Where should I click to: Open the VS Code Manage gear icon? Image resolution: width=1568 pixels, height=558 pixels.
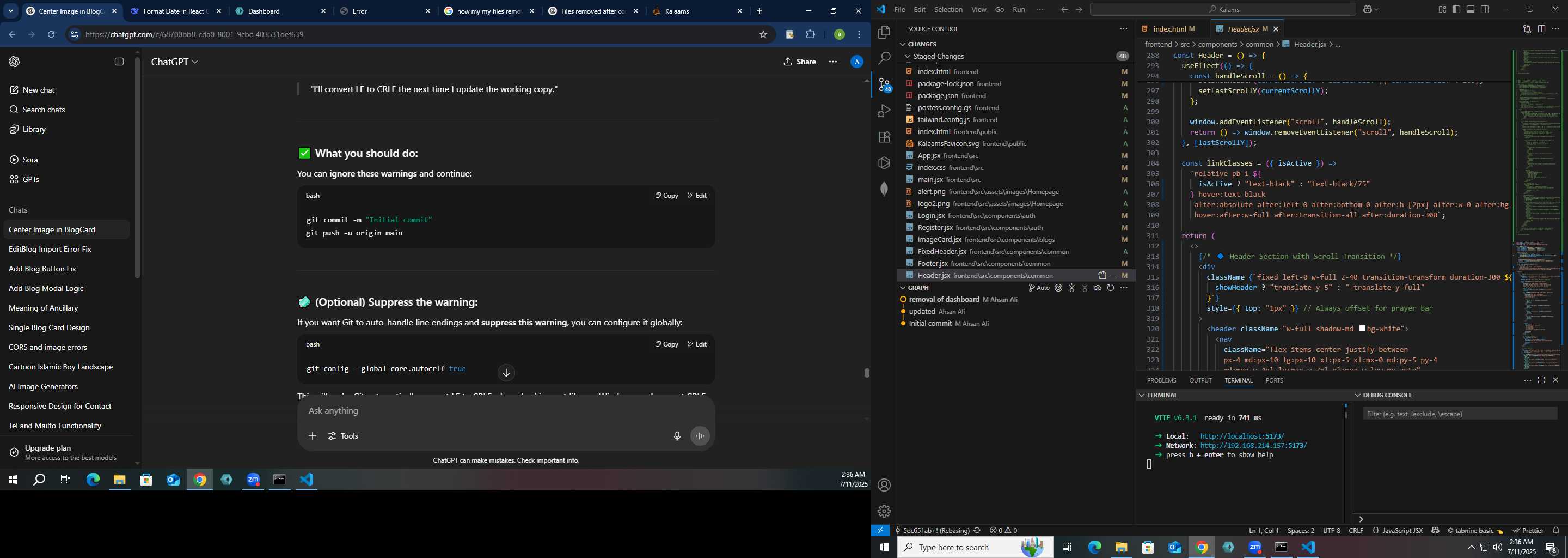pos(884,511)
